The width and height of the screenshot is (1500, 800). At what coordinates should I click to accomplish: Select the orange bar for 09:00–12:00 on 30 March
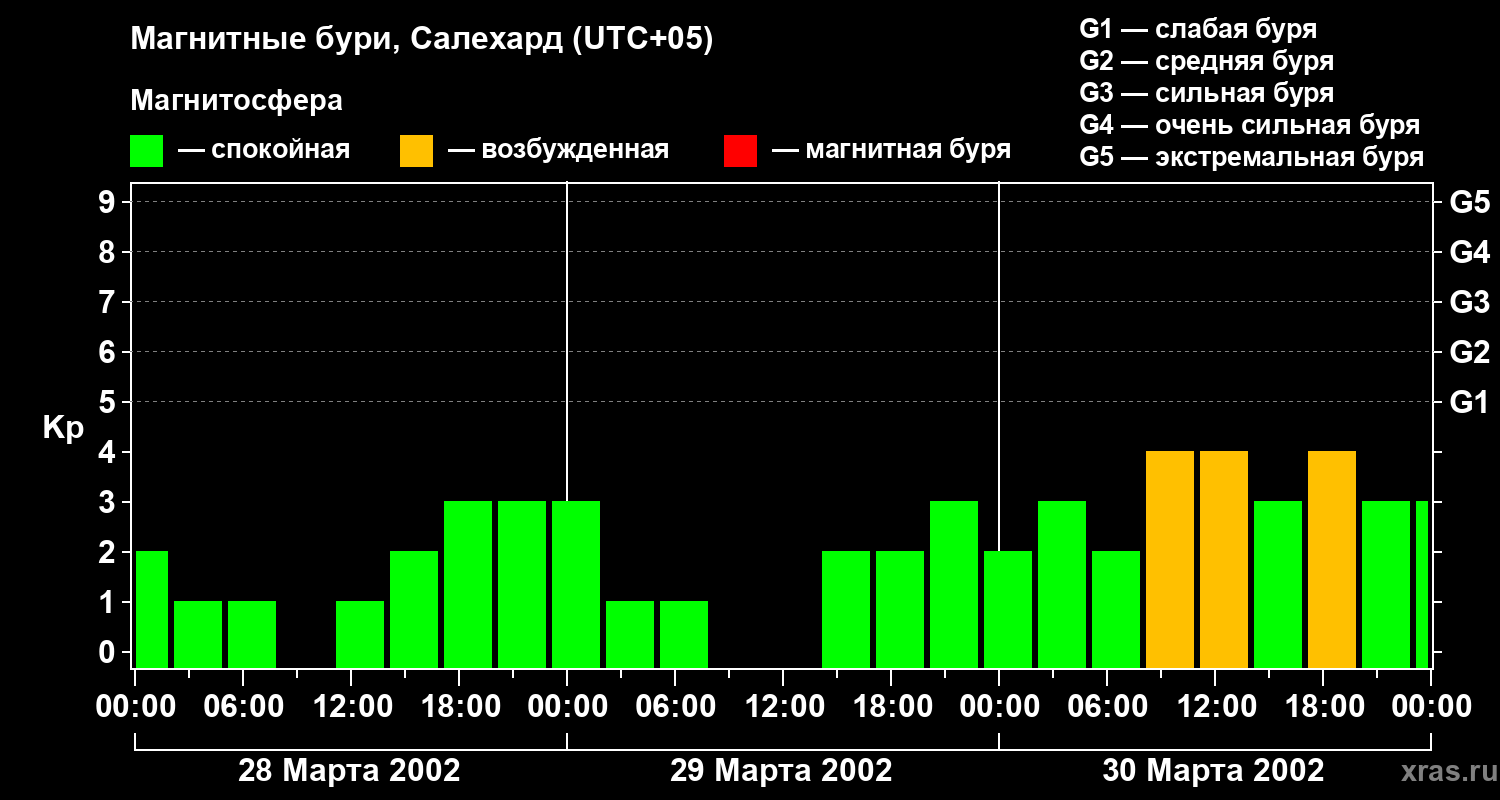pyautogui.click(x=1170, y=560)
